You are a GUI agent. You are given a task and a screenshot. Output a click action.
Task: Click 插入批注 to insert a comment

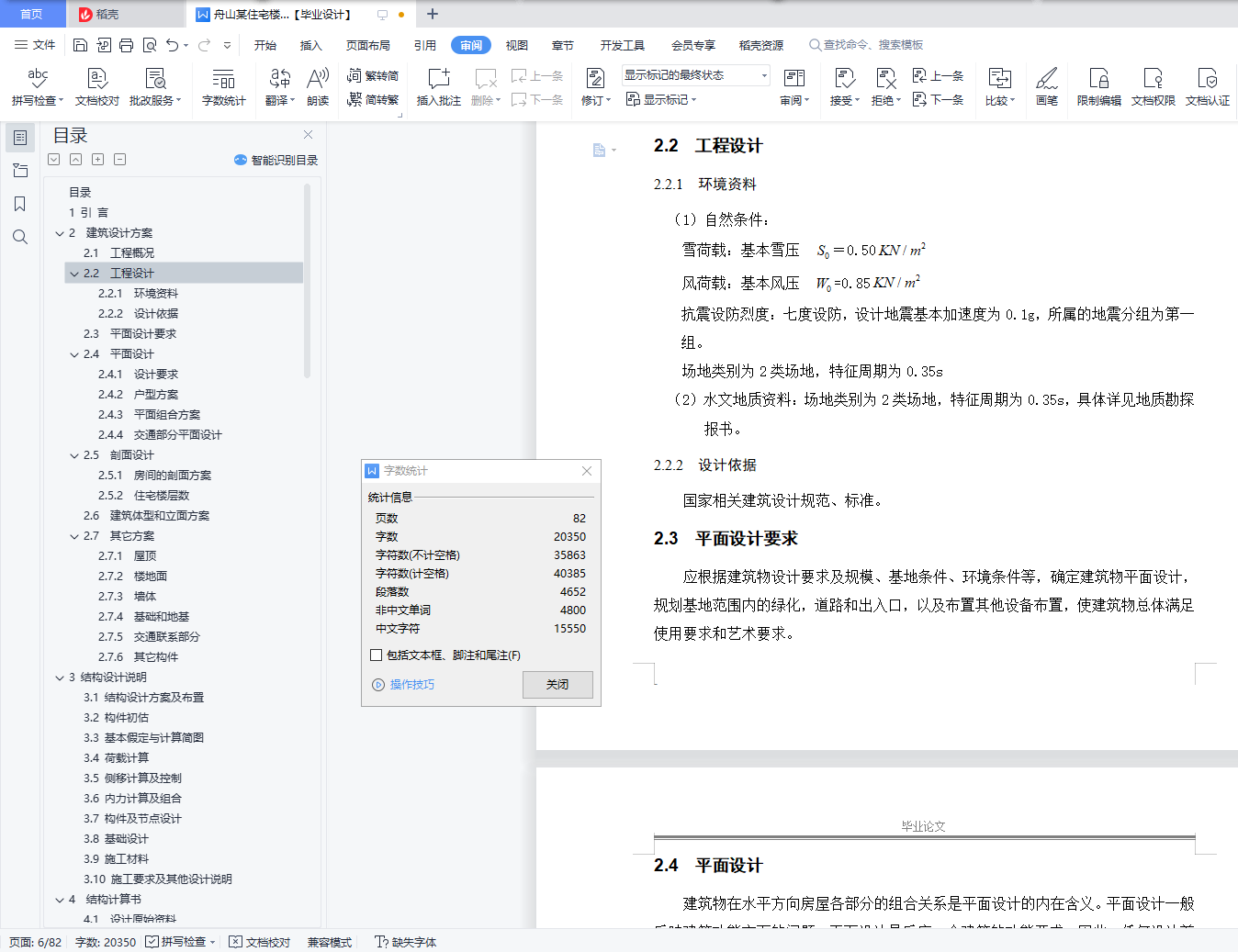439,87
